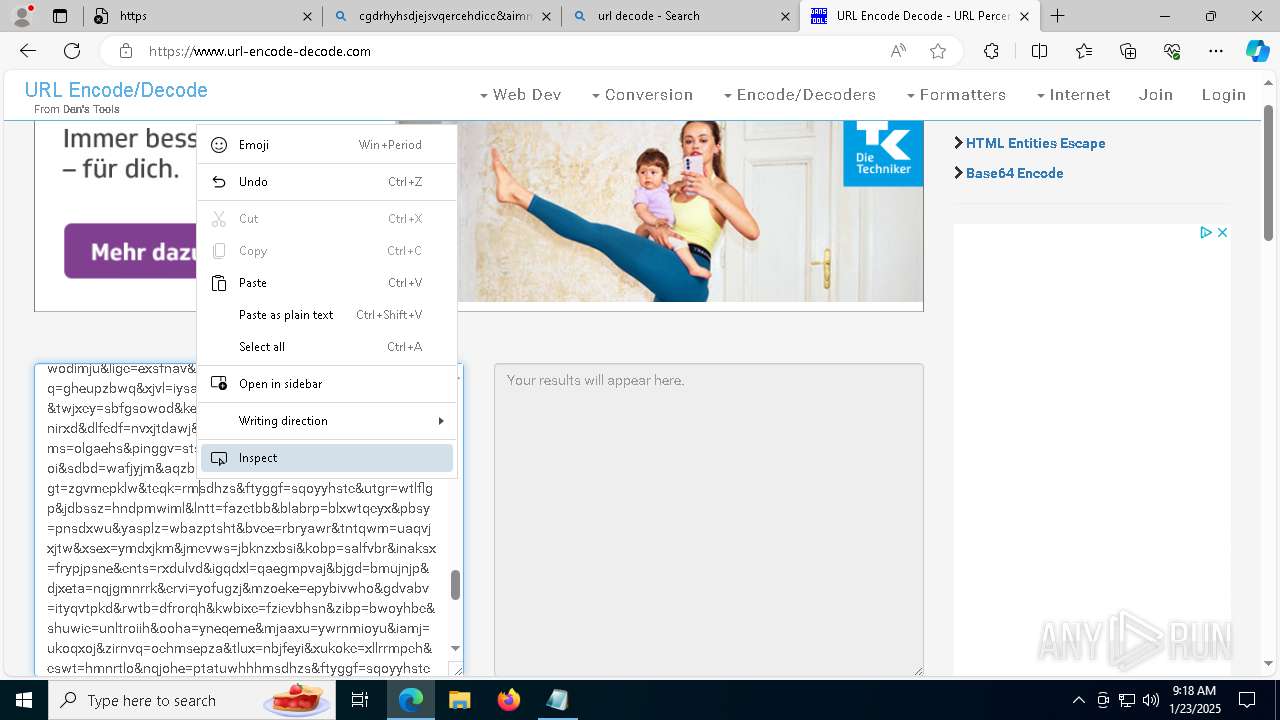The height and width of the screenshot is (720, 1280).
Task: Open the Extensions puzzle icon
Action: coord(991,51)
